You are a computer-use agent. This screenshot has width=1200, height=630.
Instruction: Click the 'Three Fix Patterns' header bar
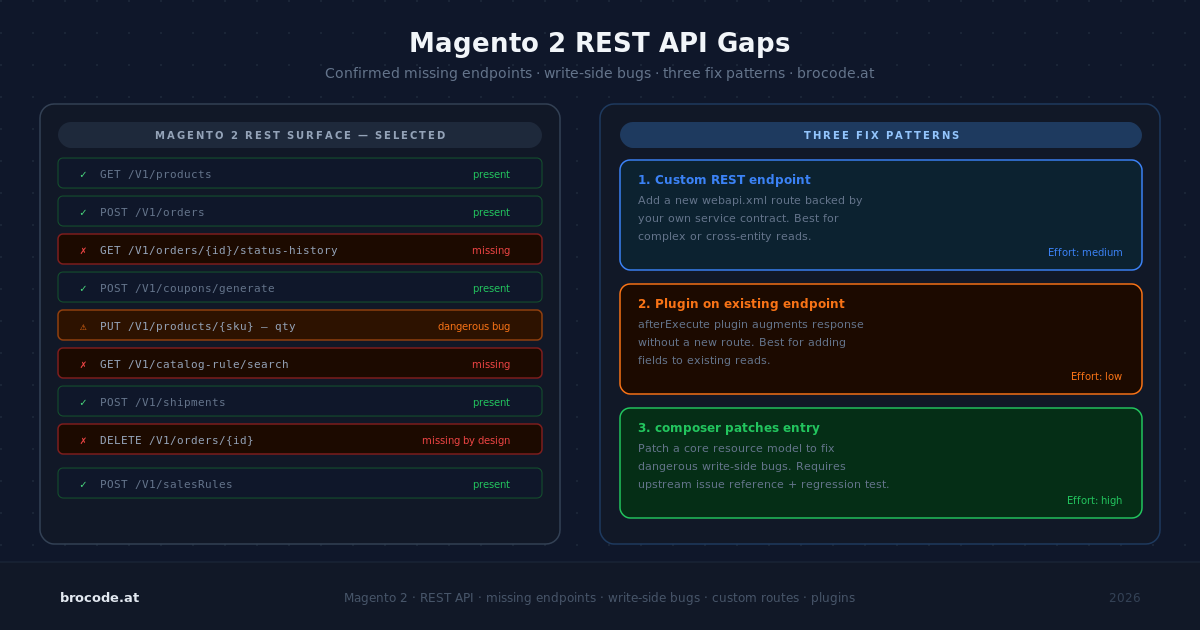pos(881,135)
